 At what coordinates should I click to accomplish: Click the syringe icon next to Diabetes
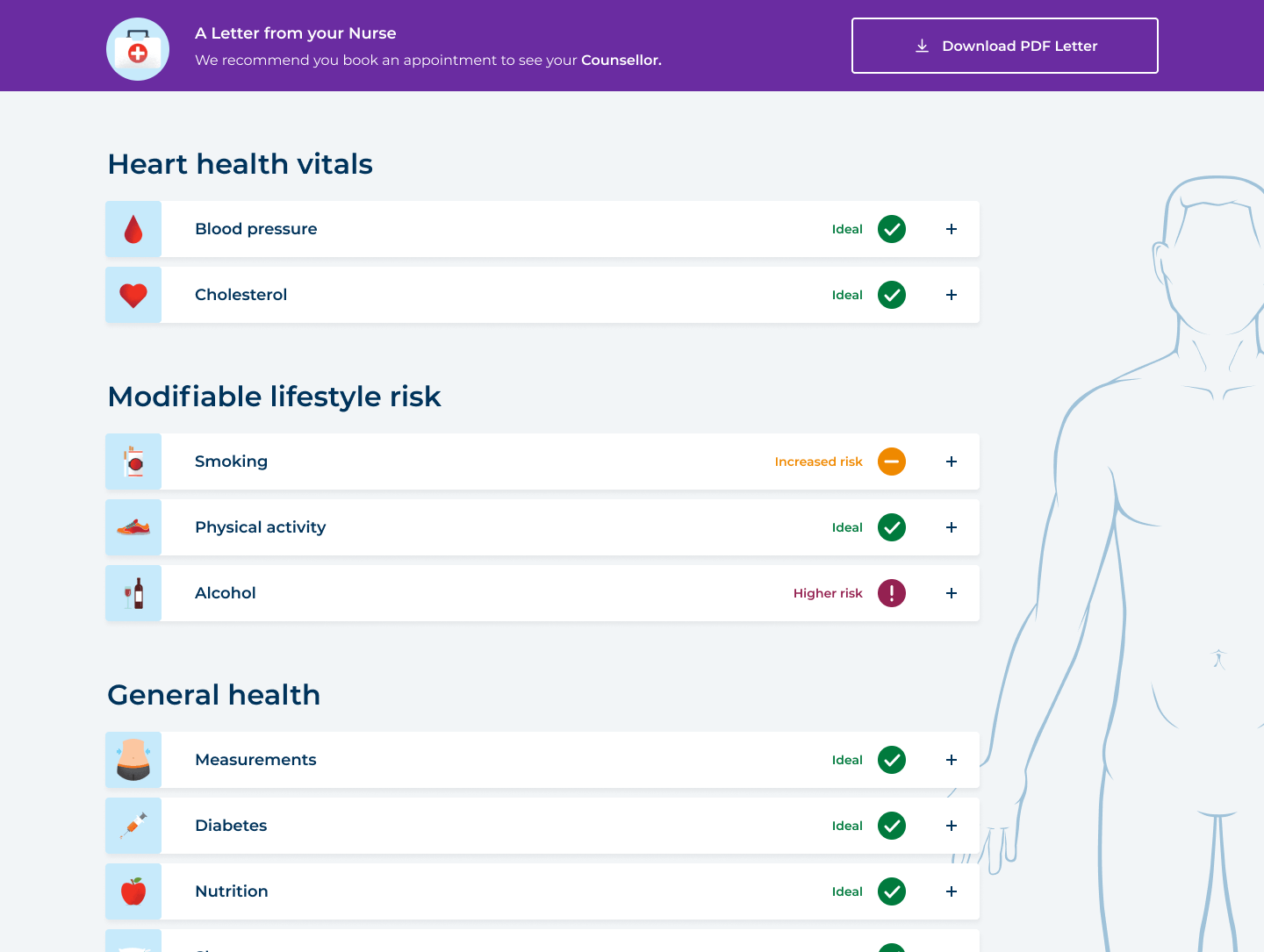(x=133, y=826)
